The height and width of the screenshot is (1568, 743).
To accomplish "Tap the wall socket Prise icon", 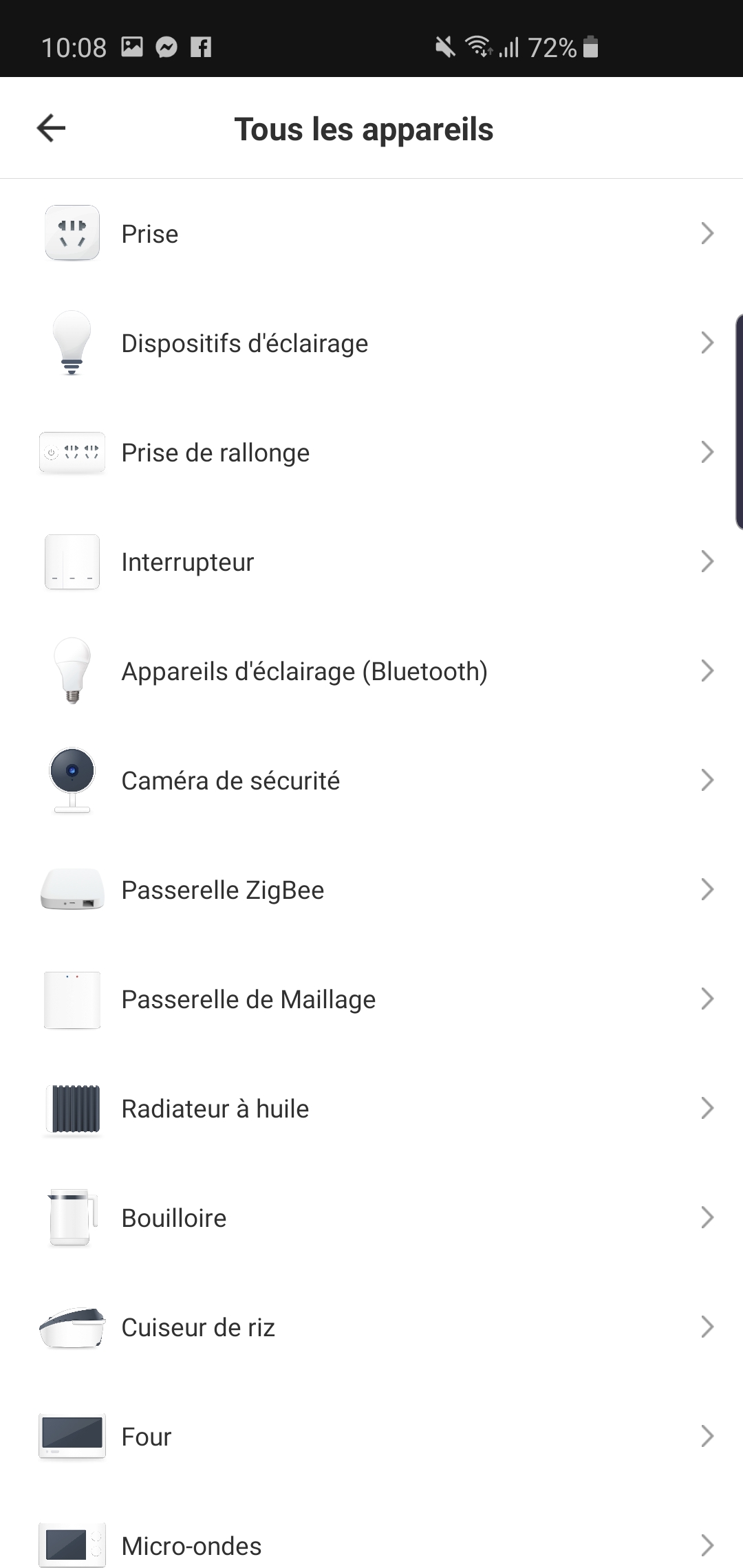I will [72, 233].
